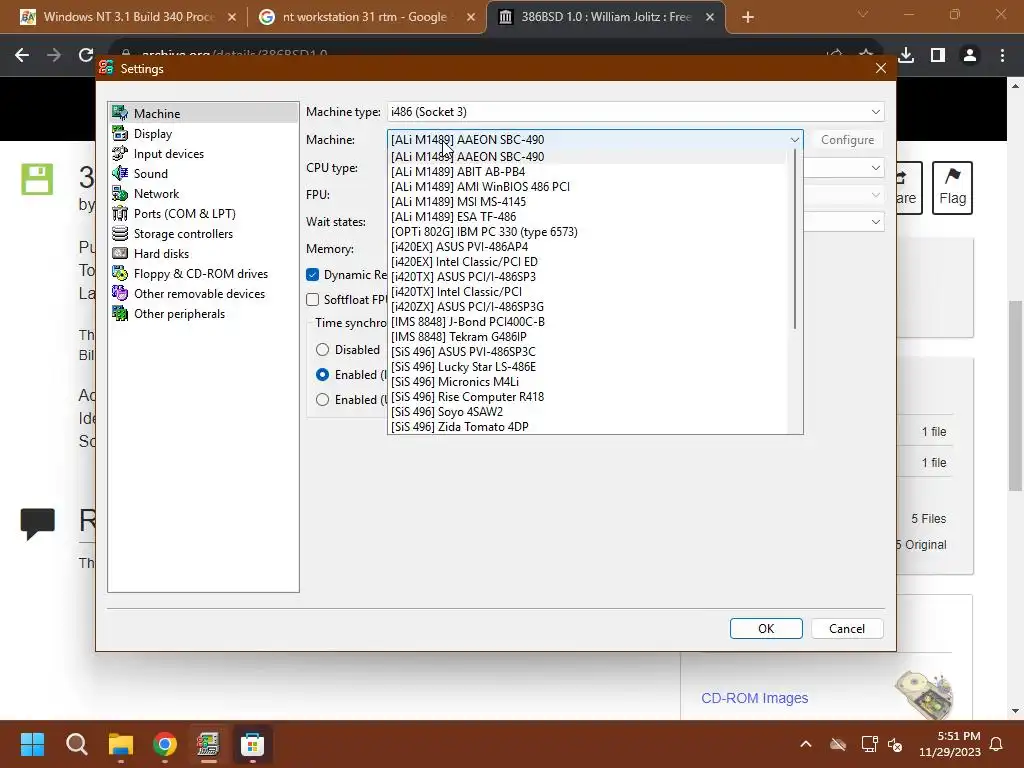Open the Windows Start menu
The width and height of the screenshot is (1024, 768).
(32, 744)
